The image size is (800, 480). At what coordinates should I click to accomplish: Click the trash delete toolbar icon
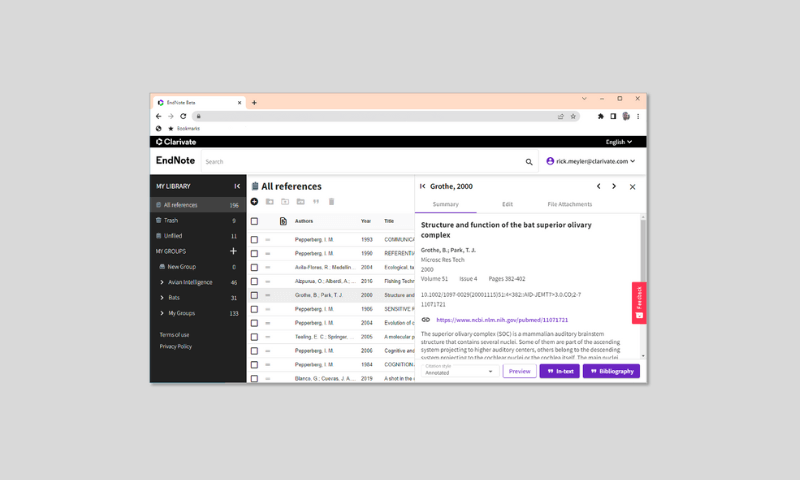(x=331, y=201)
